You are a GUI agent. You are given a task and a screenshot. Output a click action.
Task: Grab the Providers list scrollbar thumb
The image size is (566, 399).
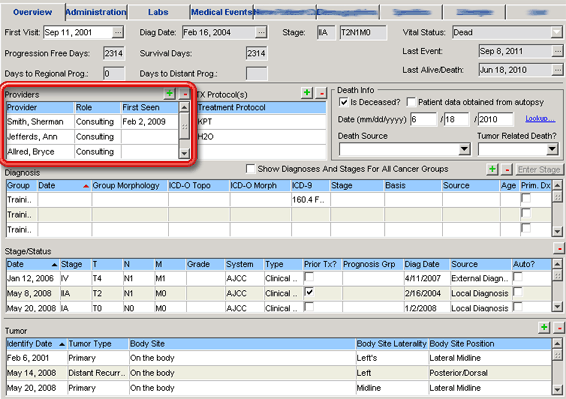[184, 126]
